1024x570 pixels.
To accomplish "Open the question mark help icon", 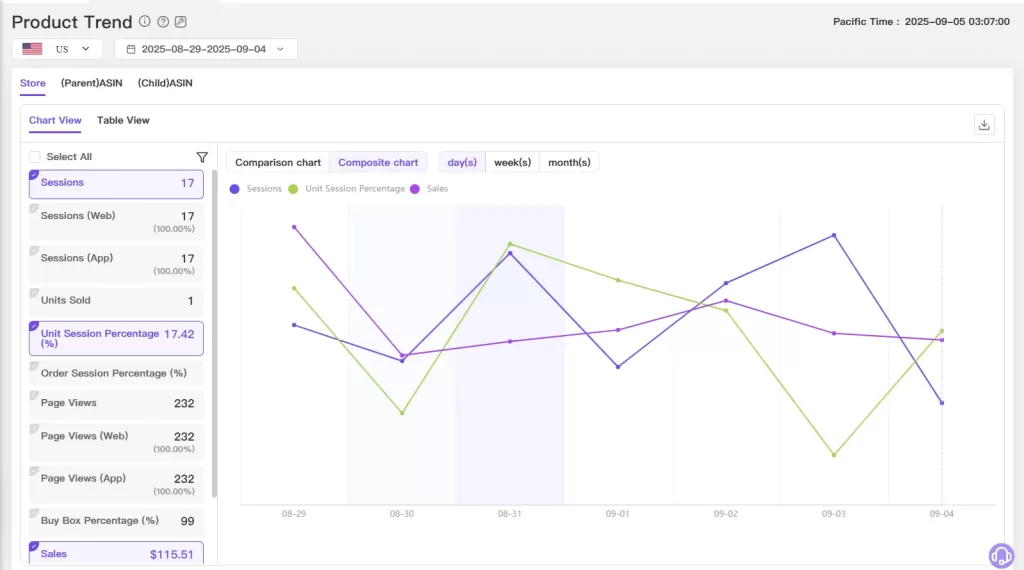I will point(163,22).
